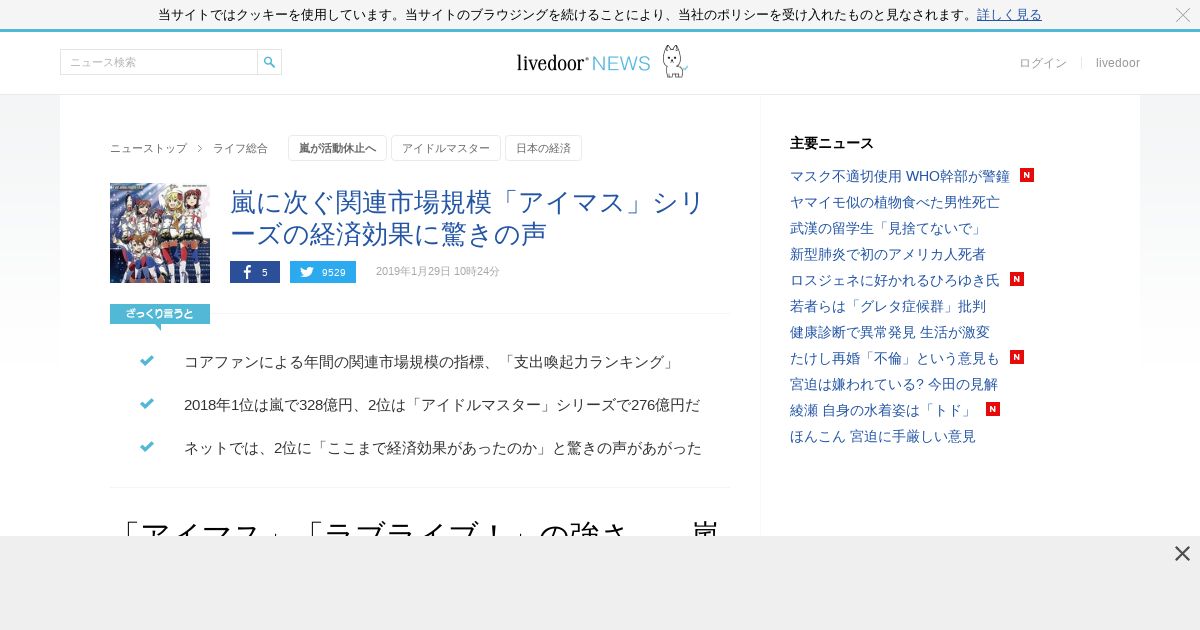Open ほんこん 宮迫に手厳しい意見
Image resolution: width=1200 pixels, height=630 pixels.
point(883,436)
